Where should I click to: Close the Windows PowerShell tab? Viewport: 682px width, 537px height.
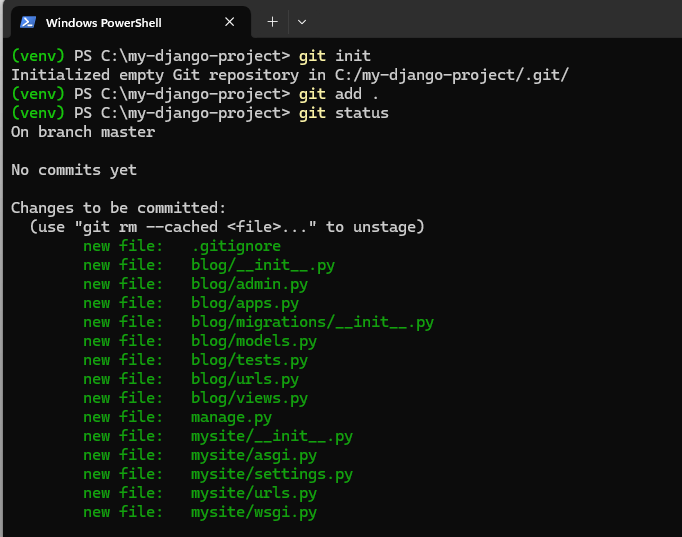click(x=230, y=22)
